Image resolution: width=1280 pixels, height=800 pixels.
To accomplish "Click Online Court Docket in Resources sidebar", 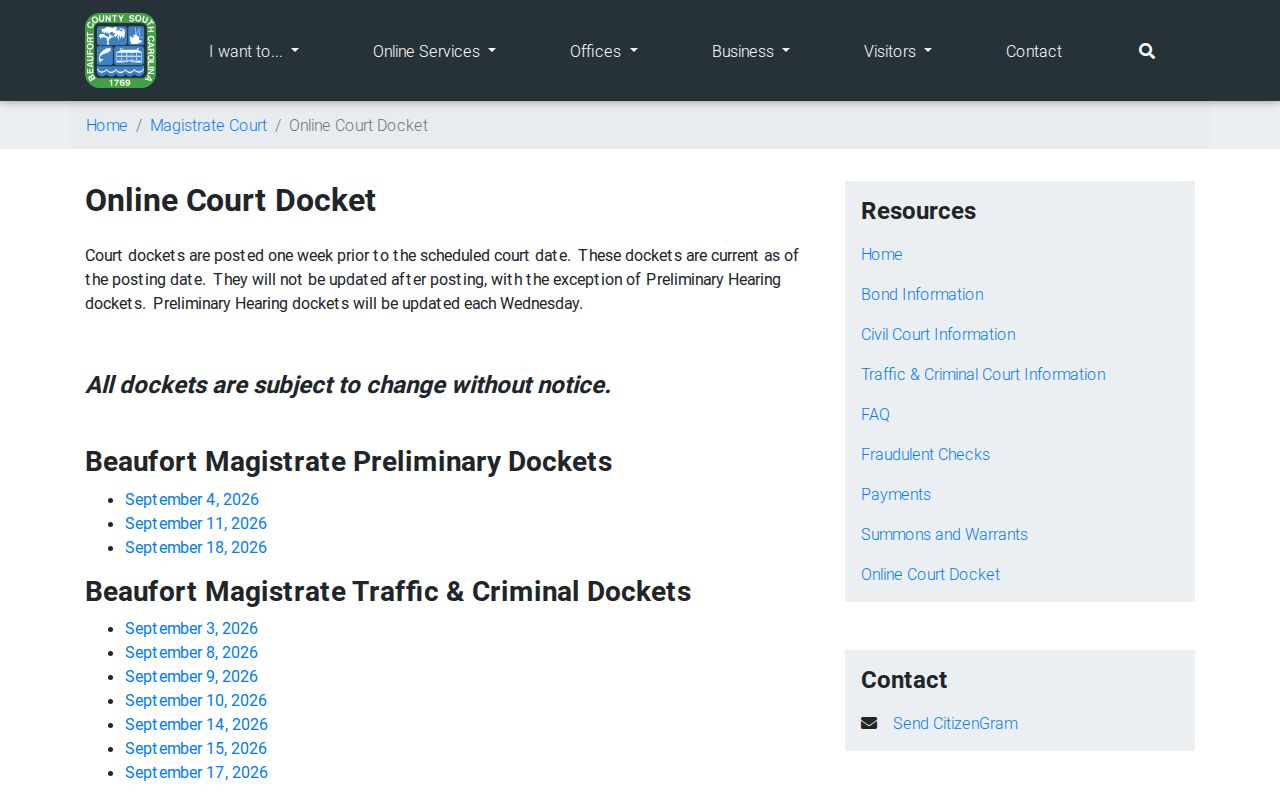I will click(930, 574).
